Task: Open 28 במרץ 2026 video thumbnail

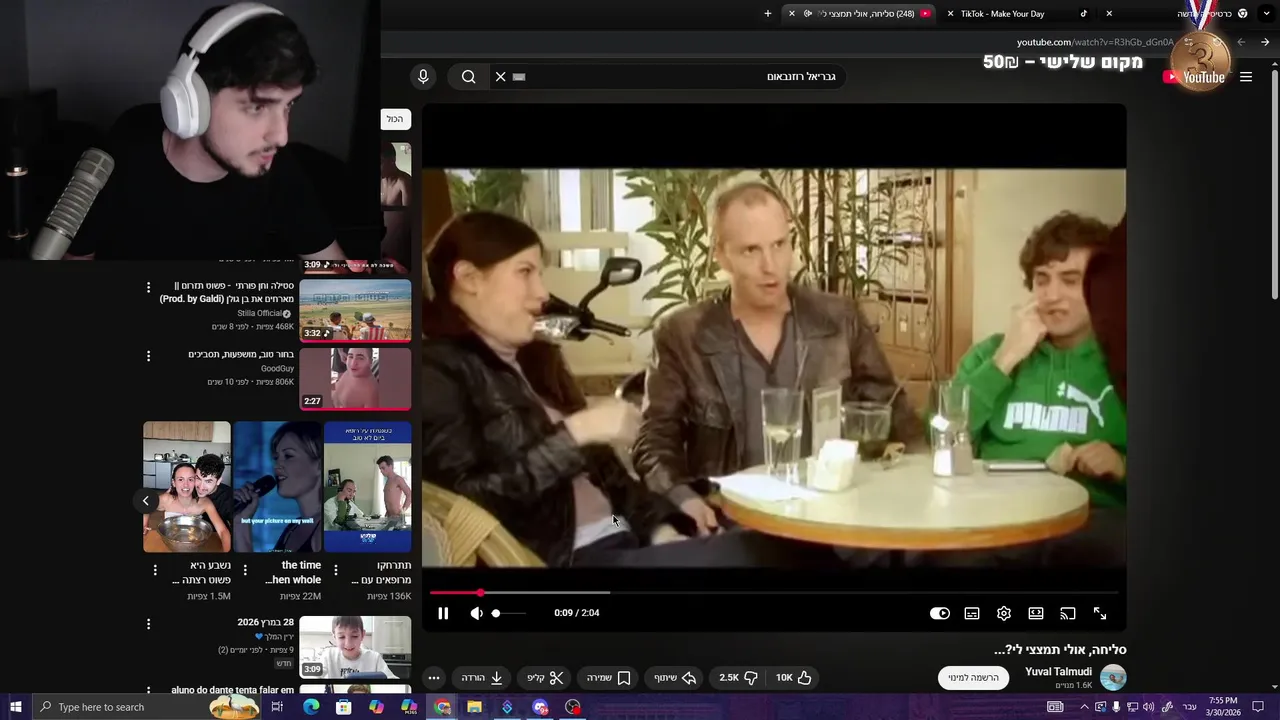Action: [355, 647]
